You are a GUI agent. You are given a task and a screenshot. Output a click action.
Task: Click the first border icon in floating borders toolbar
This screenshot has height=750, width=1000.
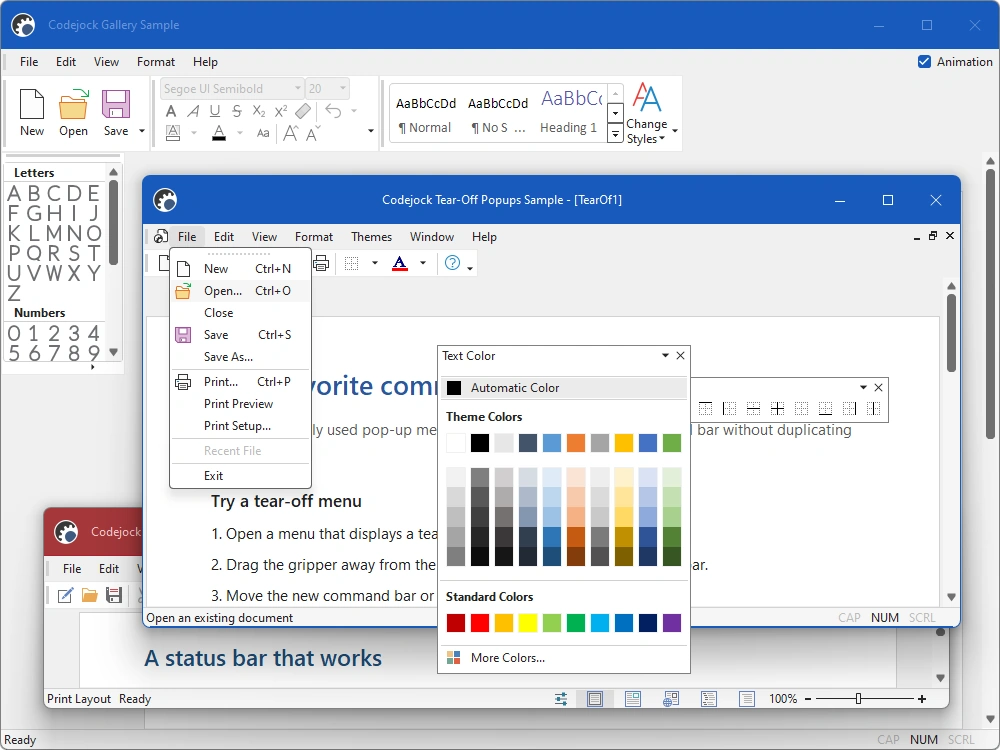[705, 408]
